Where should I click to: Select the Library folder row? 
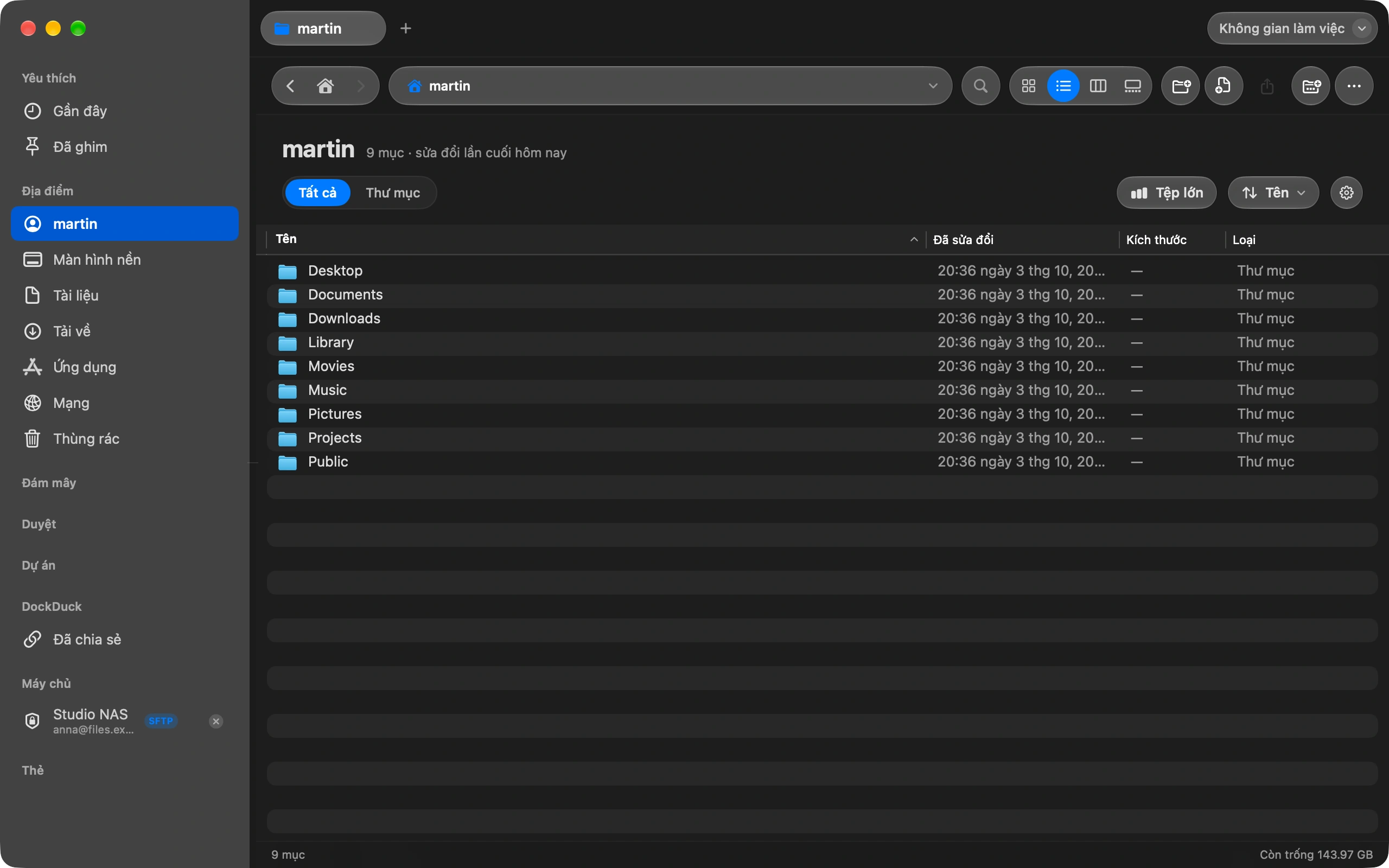(x=822, y=343)
